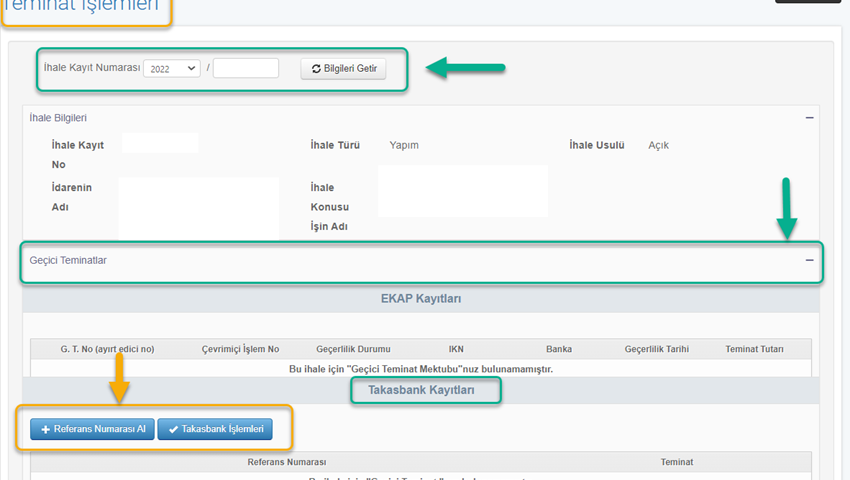Screen dimensions: 850x480
Task: Open the 2022 year dropdown
Action: pos(172,69)
